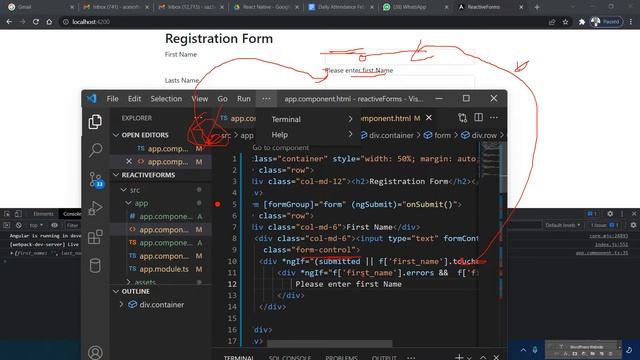Open Source Control view with badge
The image size is (640, 360).
click(96, 180)
